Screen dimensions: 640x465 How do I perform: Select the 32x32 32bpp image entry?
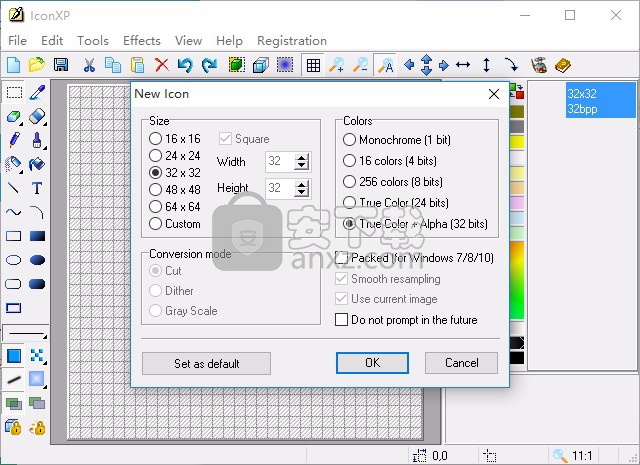click(600, 101)
